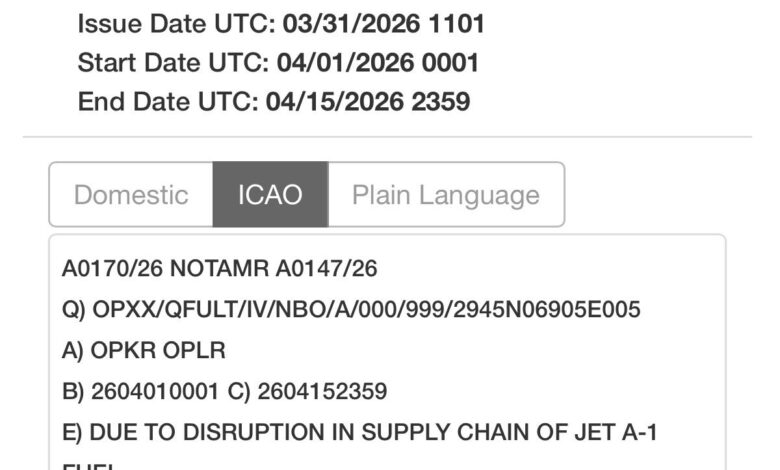The height and width of the screenshot is (470, 780).
Task: Click the Q) qualifier line text
Action: pyautogui.click(x=350, y=310)
